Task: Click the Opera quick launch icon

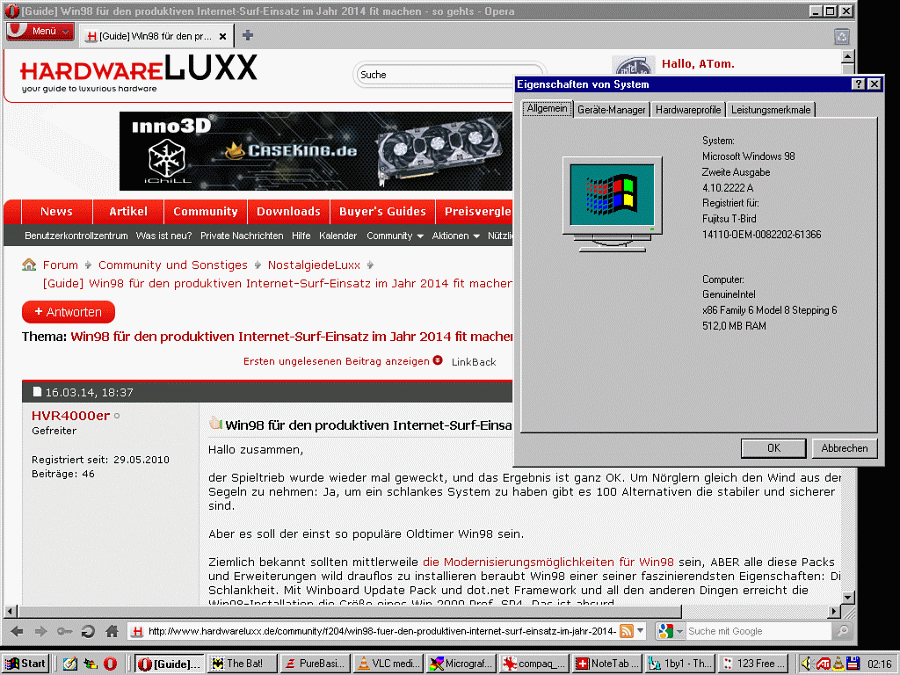Action: (110, 664)
